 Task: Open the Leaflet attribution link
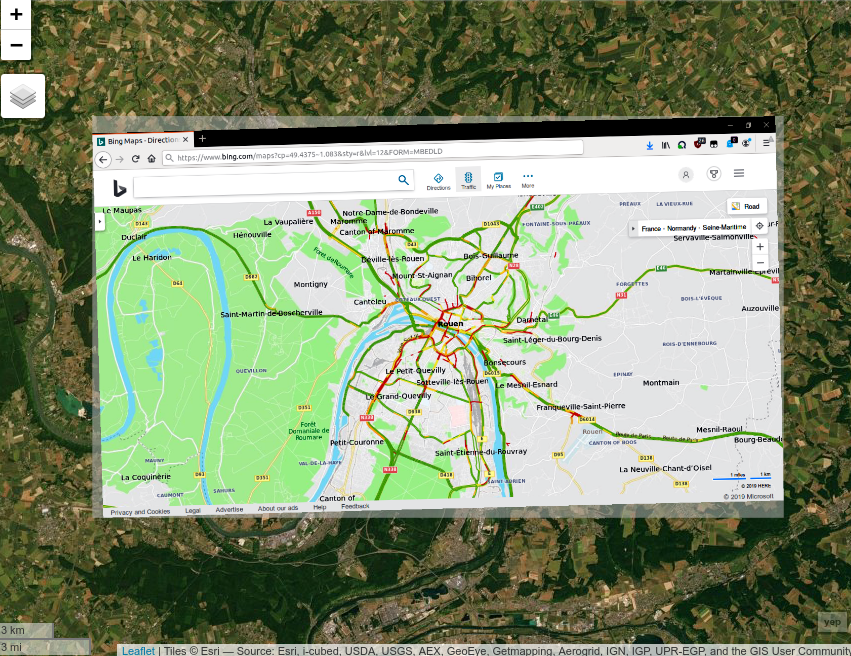138,650
